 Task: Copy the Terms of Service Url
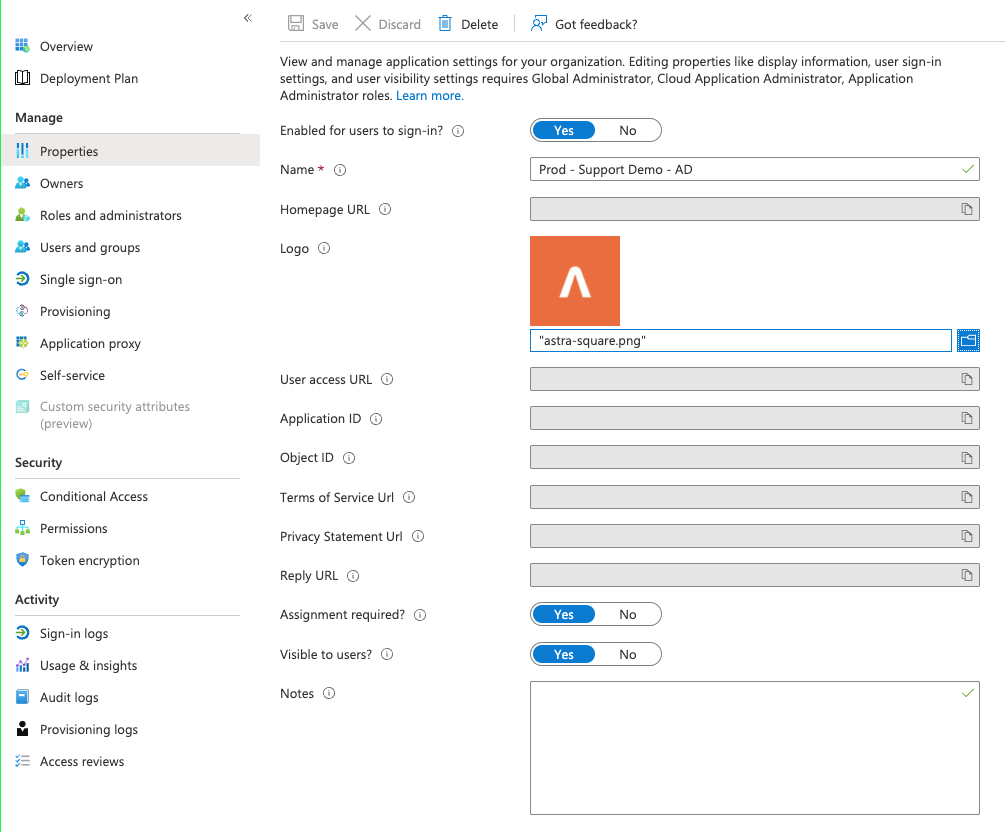point(967,497)
